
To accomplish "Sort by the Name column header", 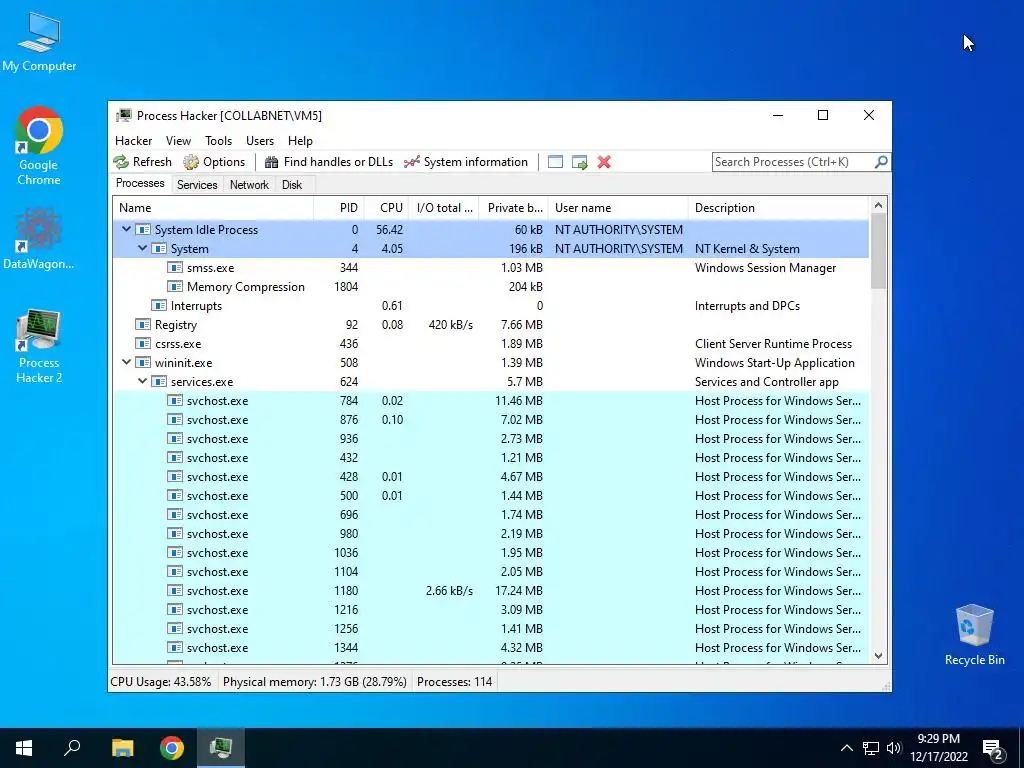I will 213,208.
